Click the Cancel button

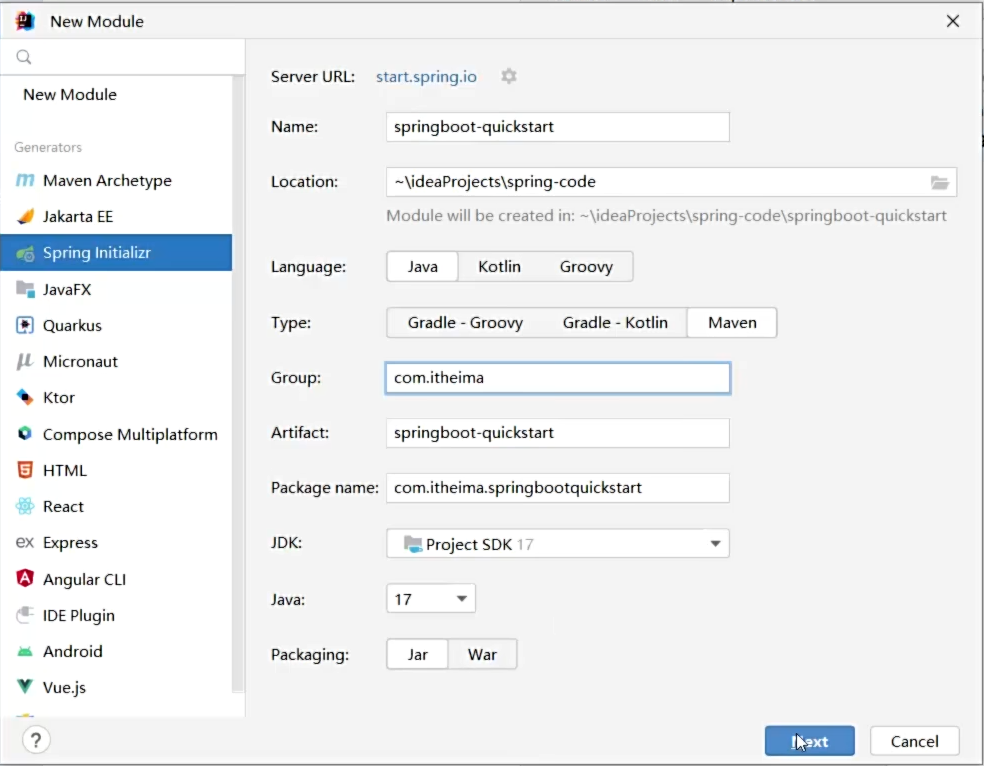click(x=914, y=741)
